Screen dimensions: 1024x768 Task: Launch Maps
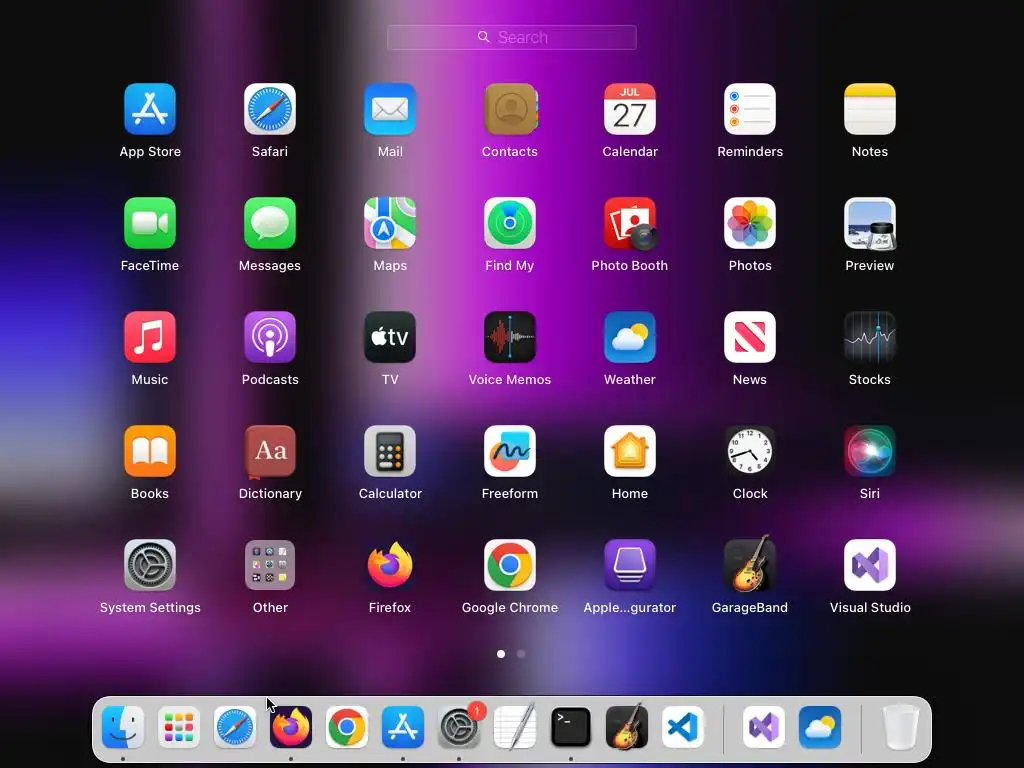pos(390,223)
